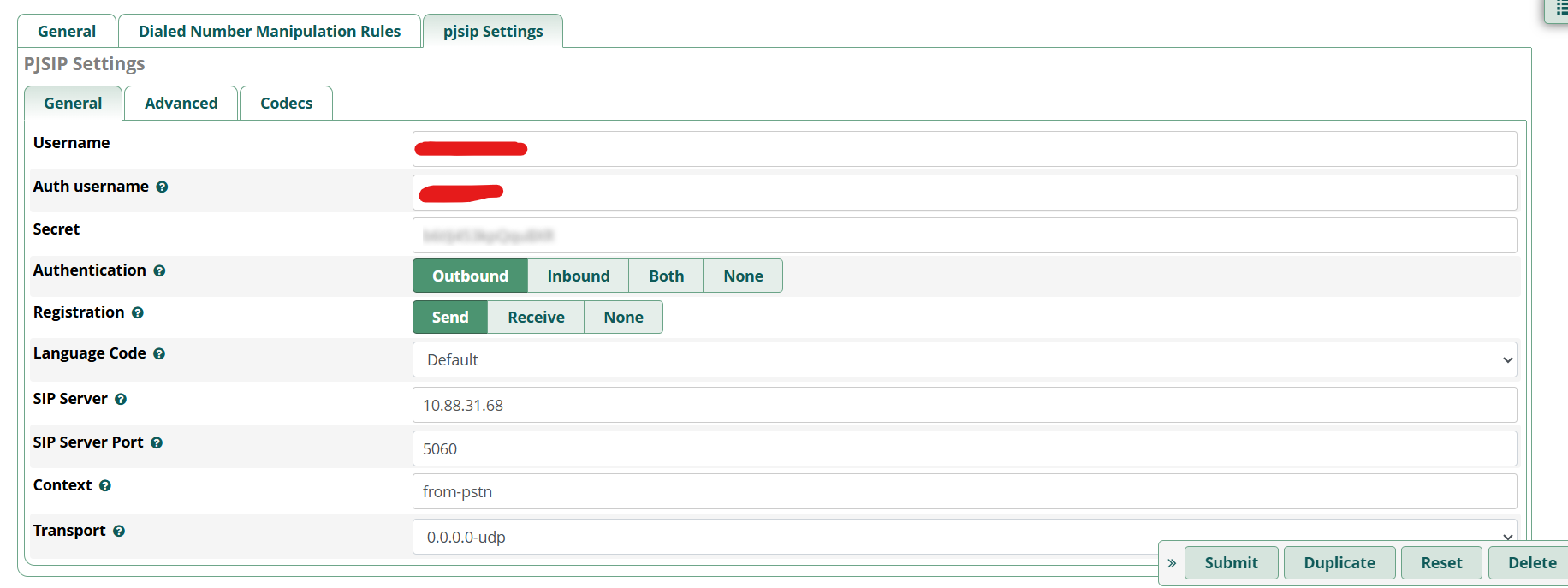Open help for Auth username
Viewport: 1568px width, 588px height.
click(x=162, y=187)
